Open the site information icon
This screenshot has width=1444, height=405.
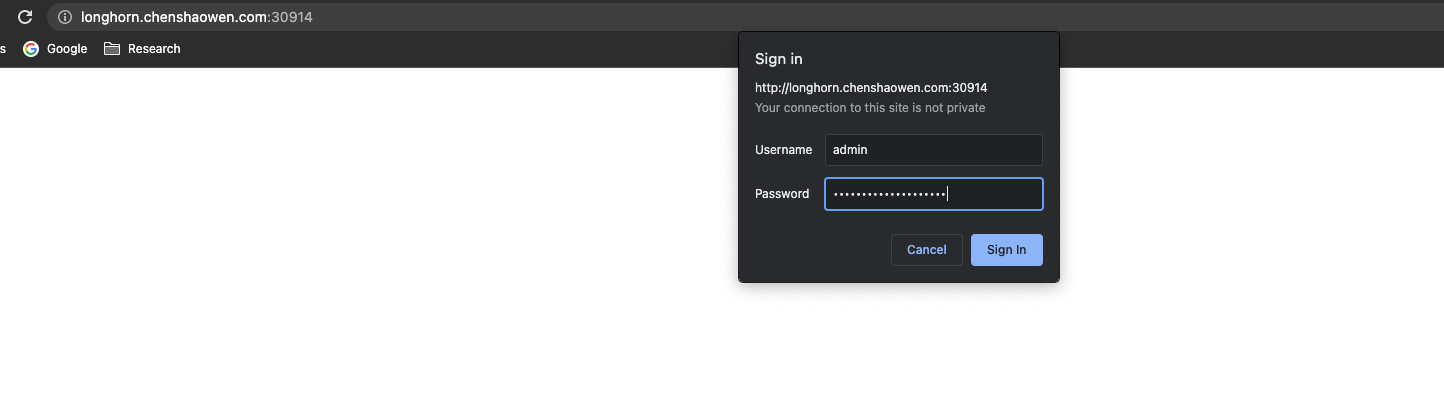click(x=65, y=17)
